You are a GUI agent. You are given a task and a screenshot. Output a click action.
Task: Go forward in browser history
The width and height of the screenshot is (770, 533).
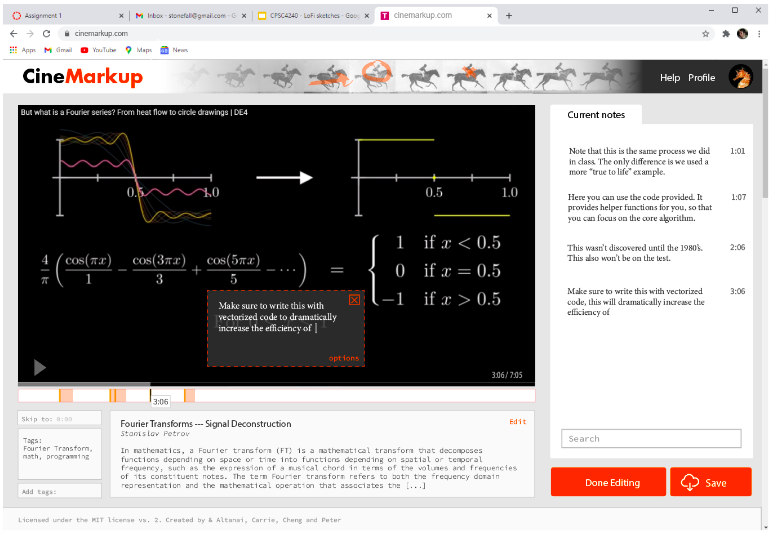[30, 33]
